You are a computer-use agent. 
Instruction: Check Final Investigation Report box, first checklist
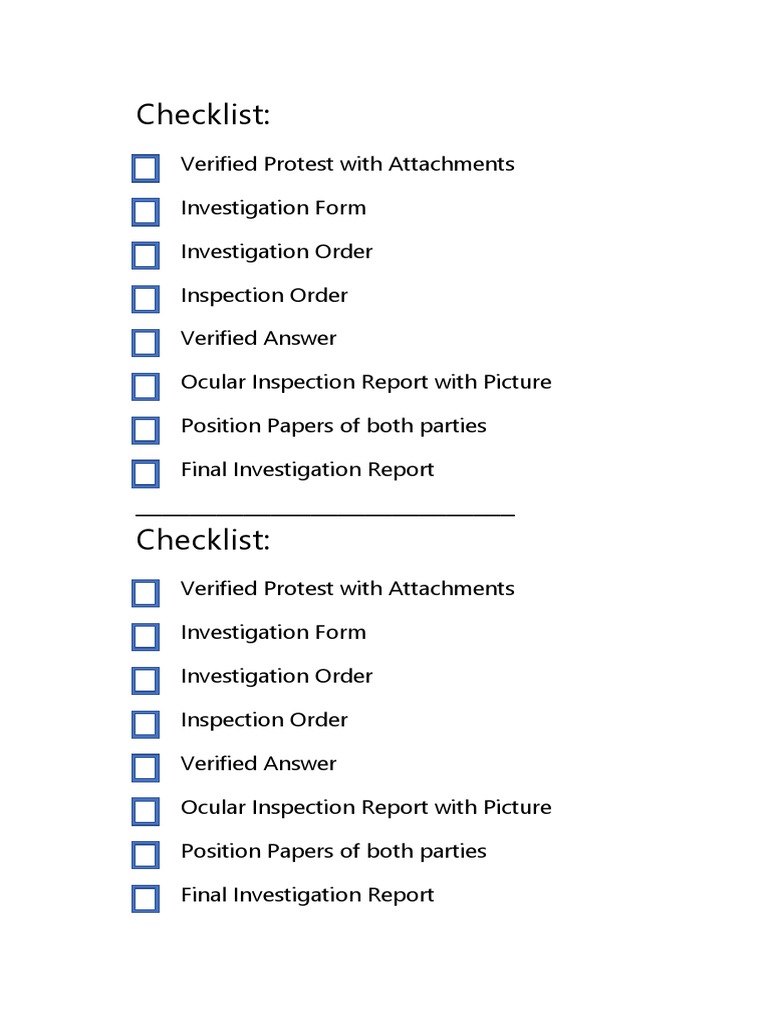point(145,473)
